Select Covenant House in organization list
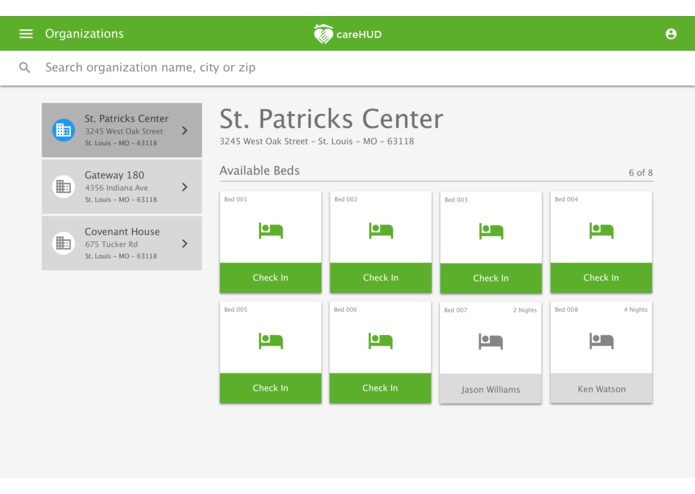This screenshot has height=494, width=695. click(122, 243)
